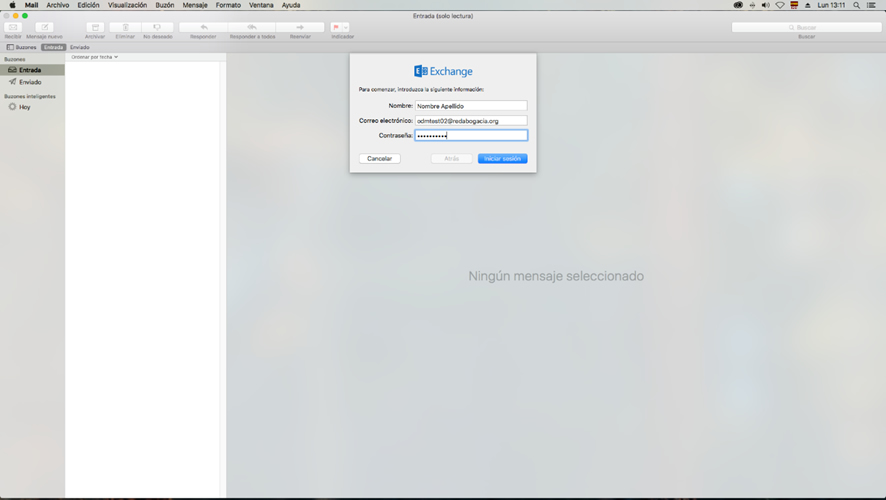Click the Responder a todos icon

coord(252,27)
